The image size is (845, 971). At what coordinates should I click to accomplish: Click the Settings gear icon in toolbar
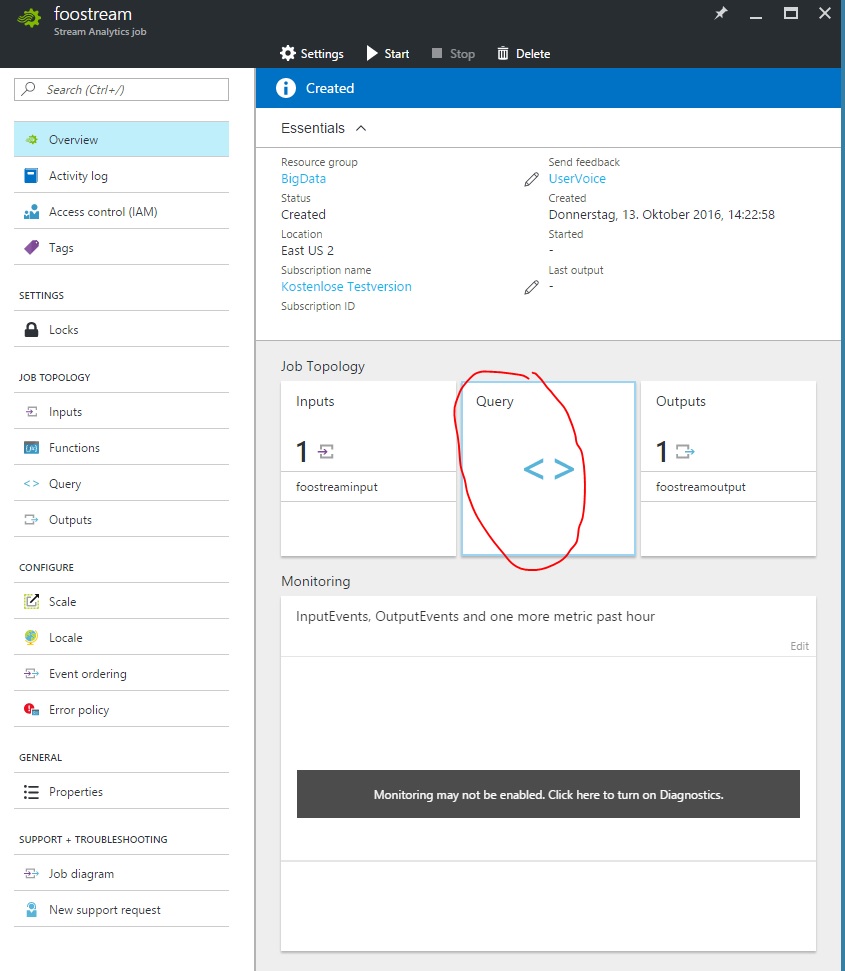(288, 54)
